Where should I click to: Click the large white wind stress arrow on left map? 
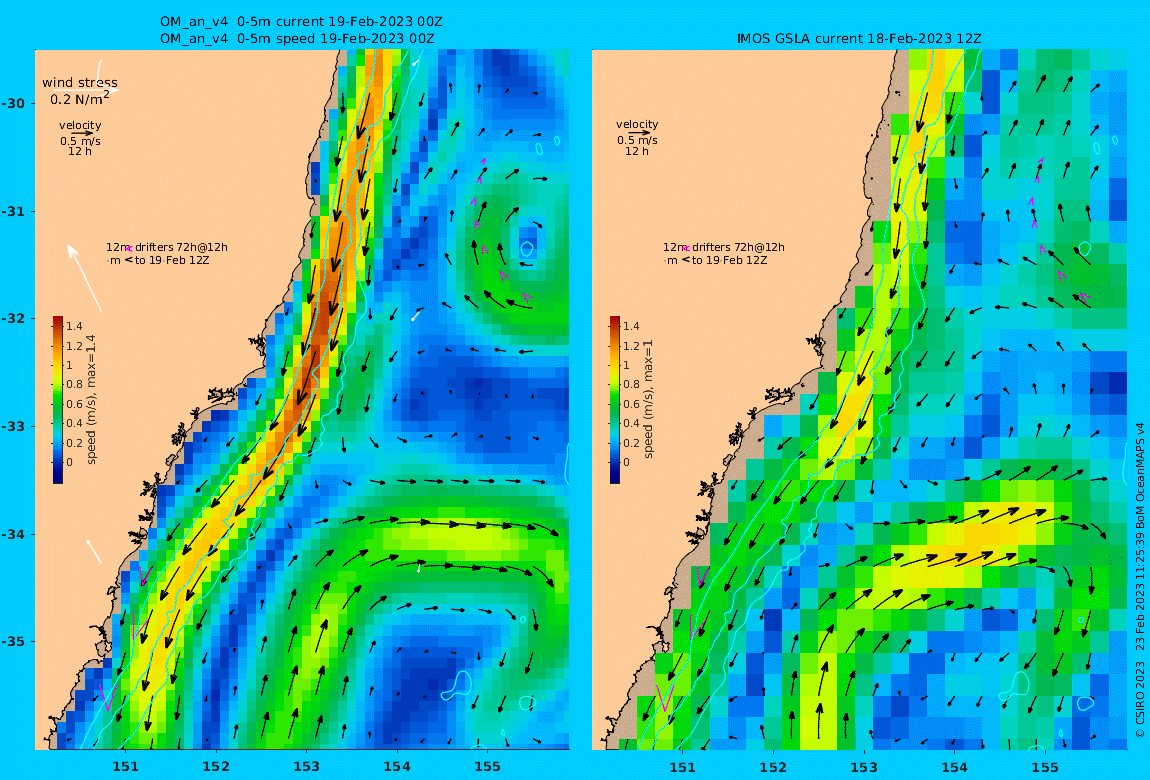pos(84,278)
